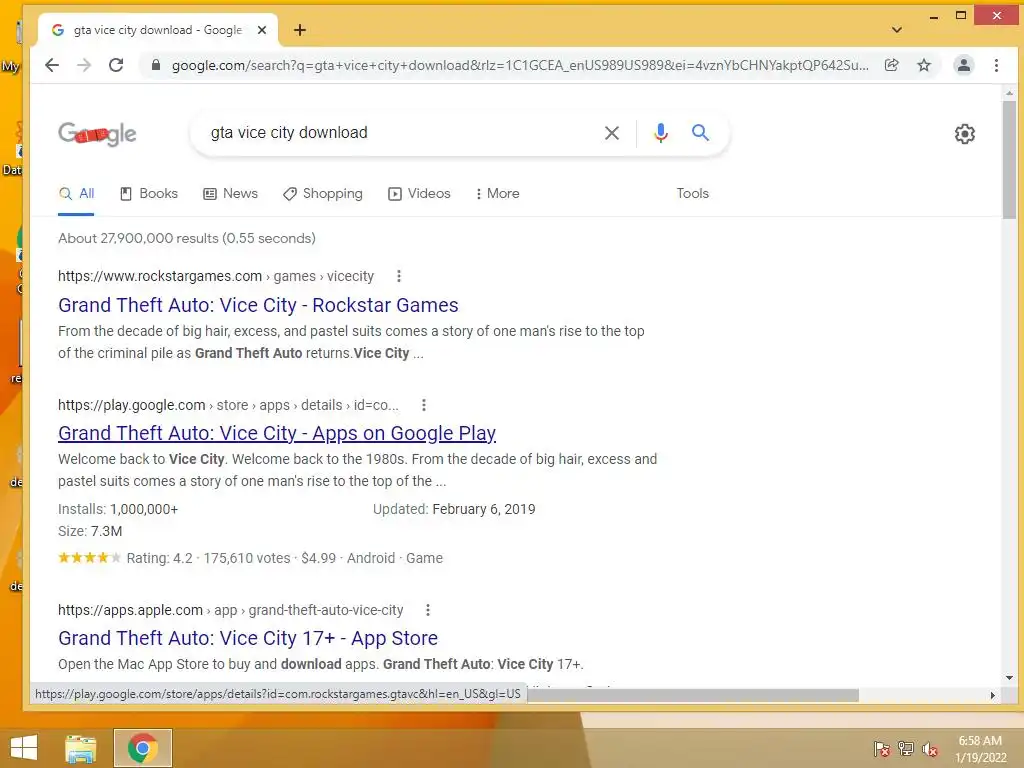Switch to the Shopping tab
Screen dimensions: 1024x768
[323, 194]
